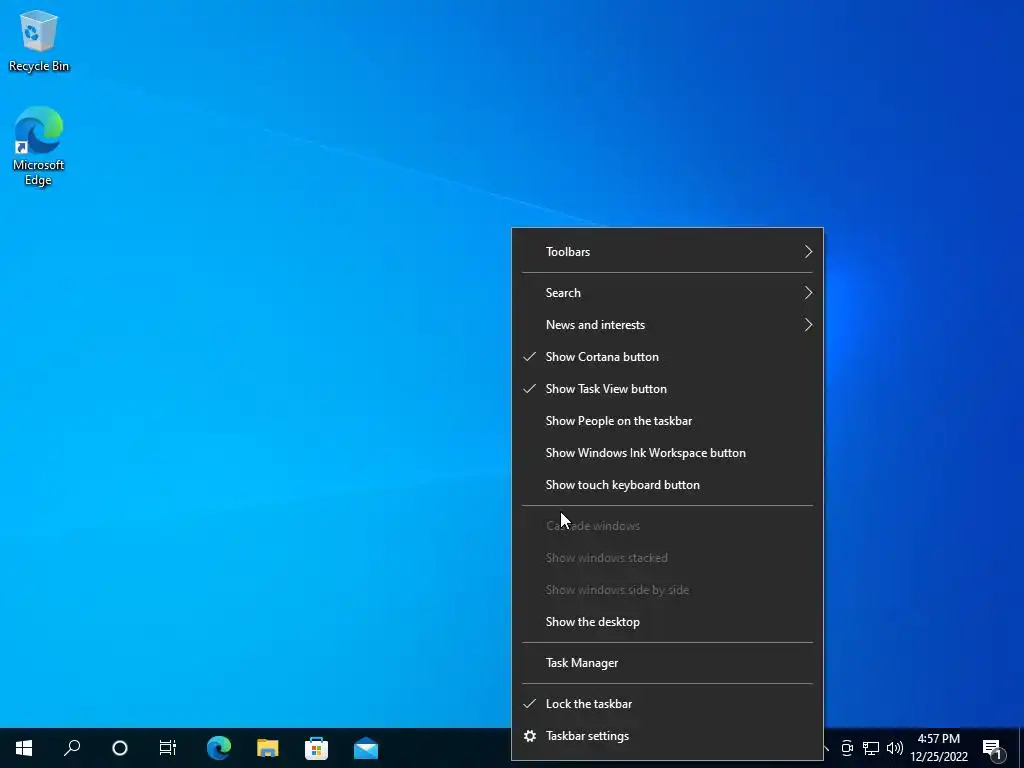Open the Action Center notifications icon
The image size is (1024, 768).
[x=993, y=748]
